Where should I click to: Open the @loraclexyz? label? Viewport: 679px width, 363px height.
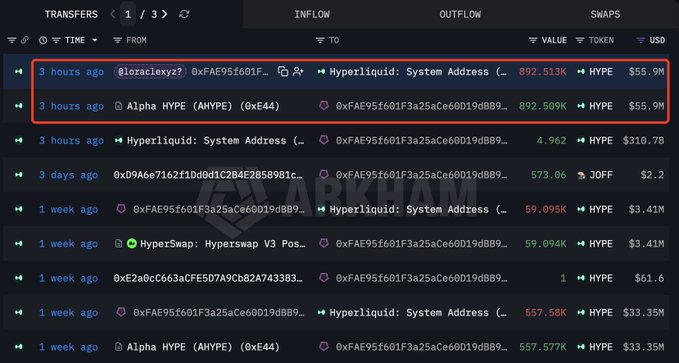[150, 71]
